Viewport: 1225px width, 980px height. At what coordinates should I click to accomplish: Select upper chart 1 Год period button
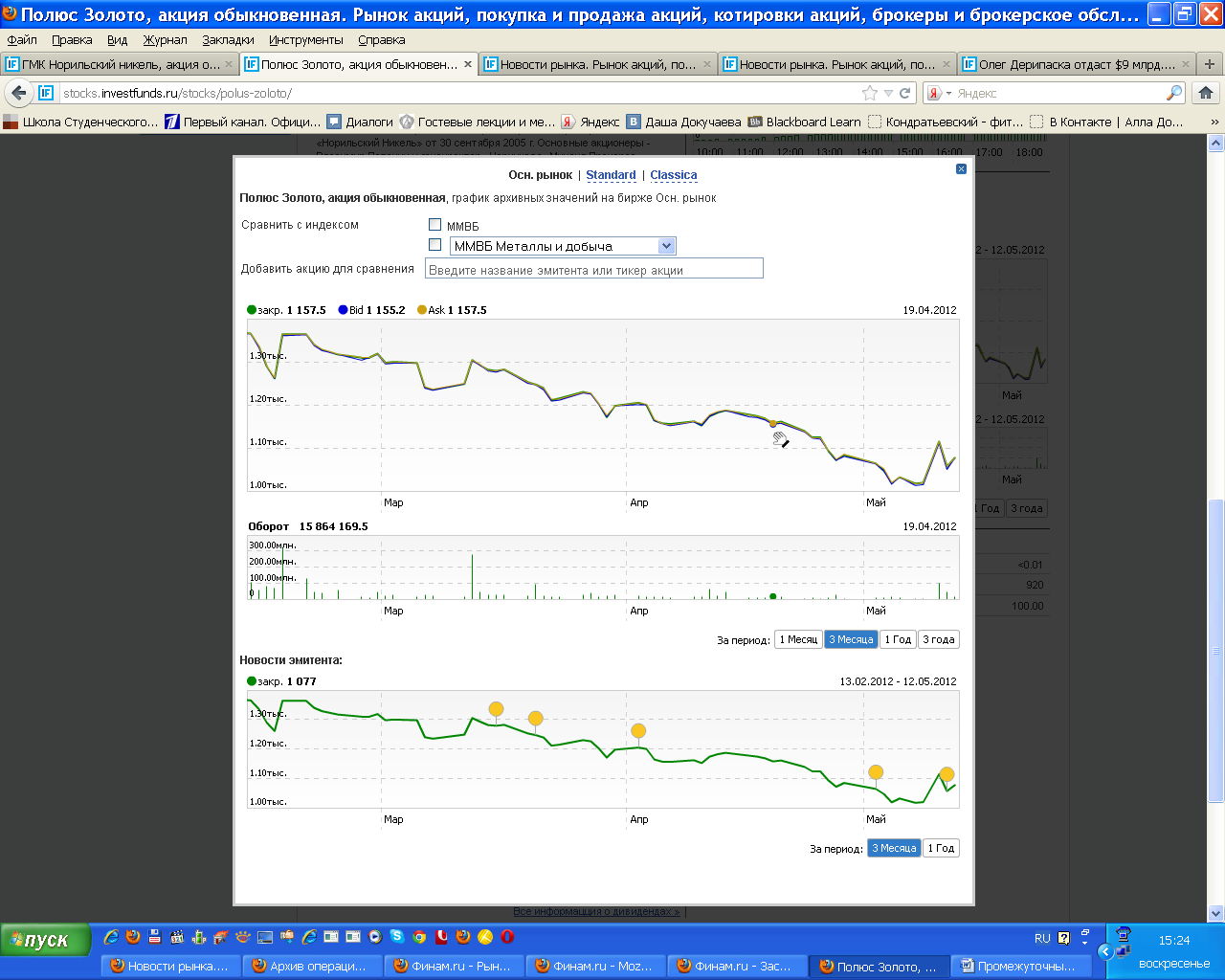click(x=898, y=639)
